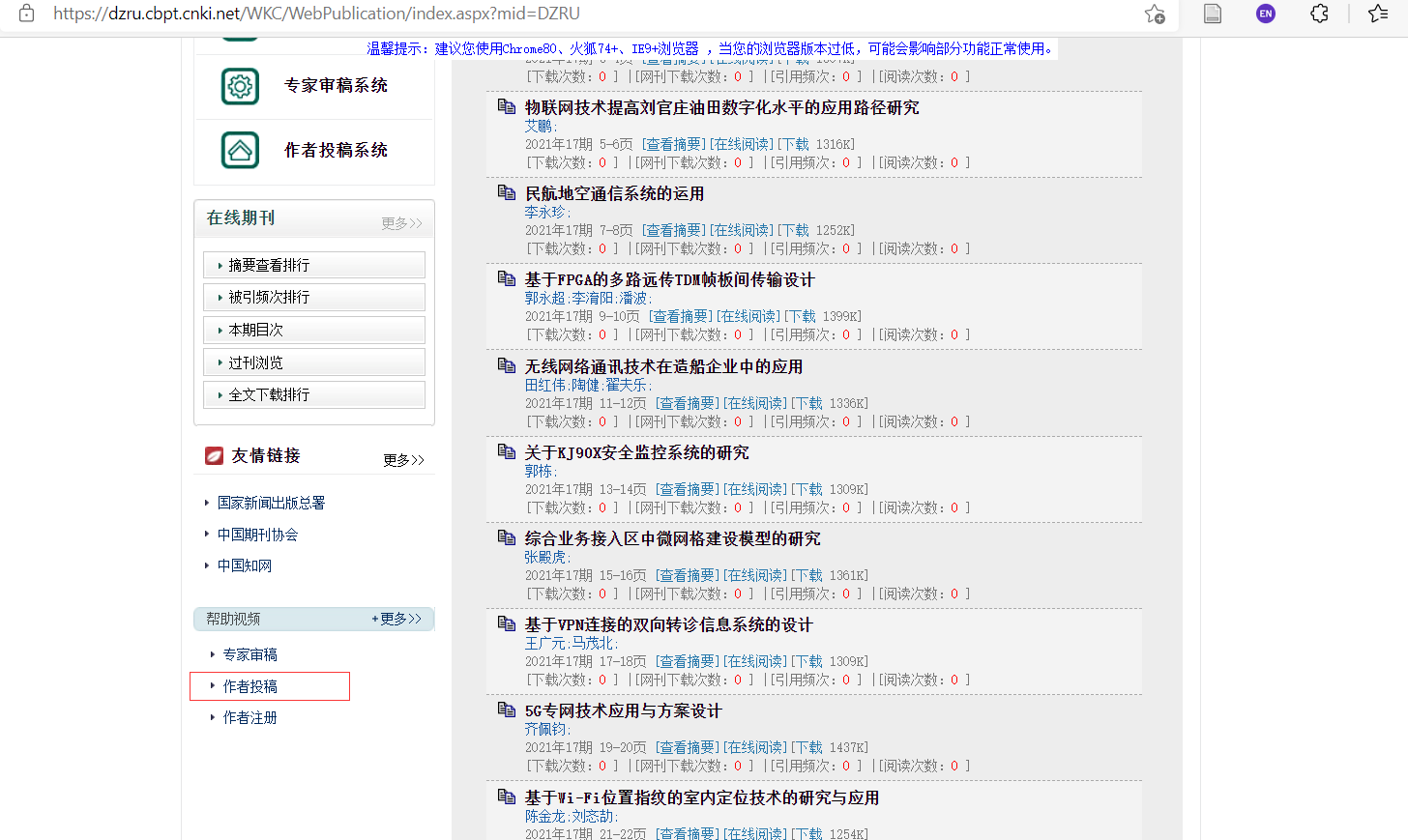Select the 过刊浏览 option
Screen dimensions: 1408x840
point(313,361)
